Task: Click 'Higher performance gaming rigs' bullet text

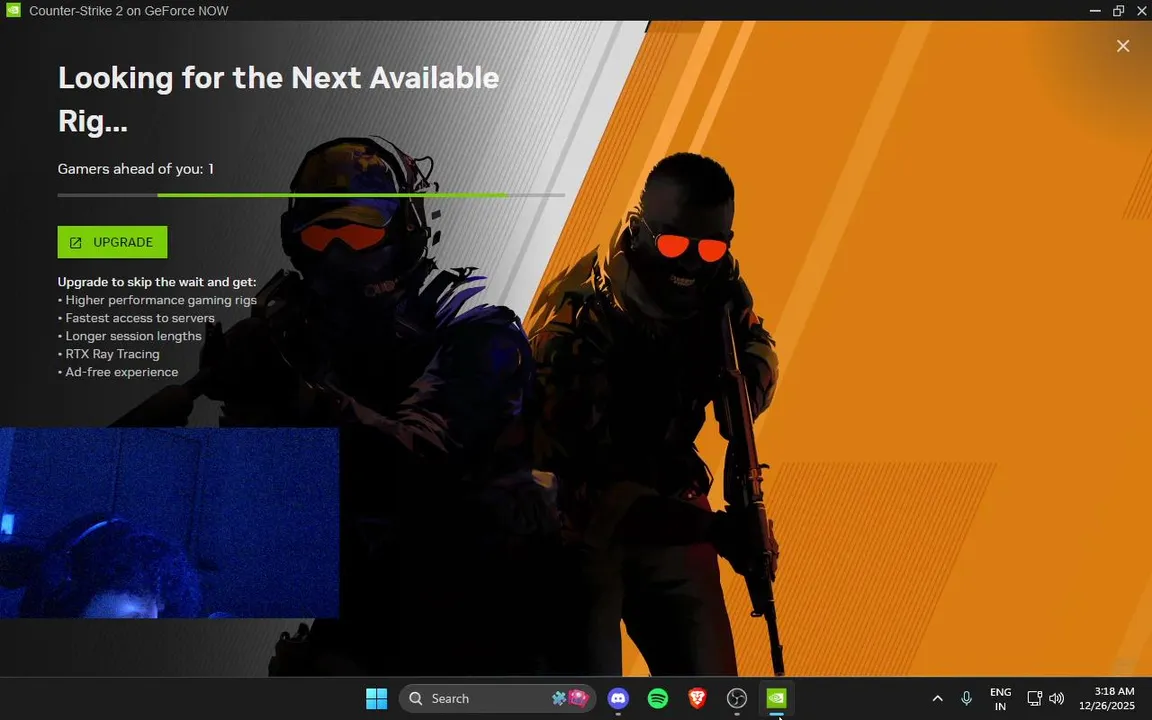Action: coord(161,300)
